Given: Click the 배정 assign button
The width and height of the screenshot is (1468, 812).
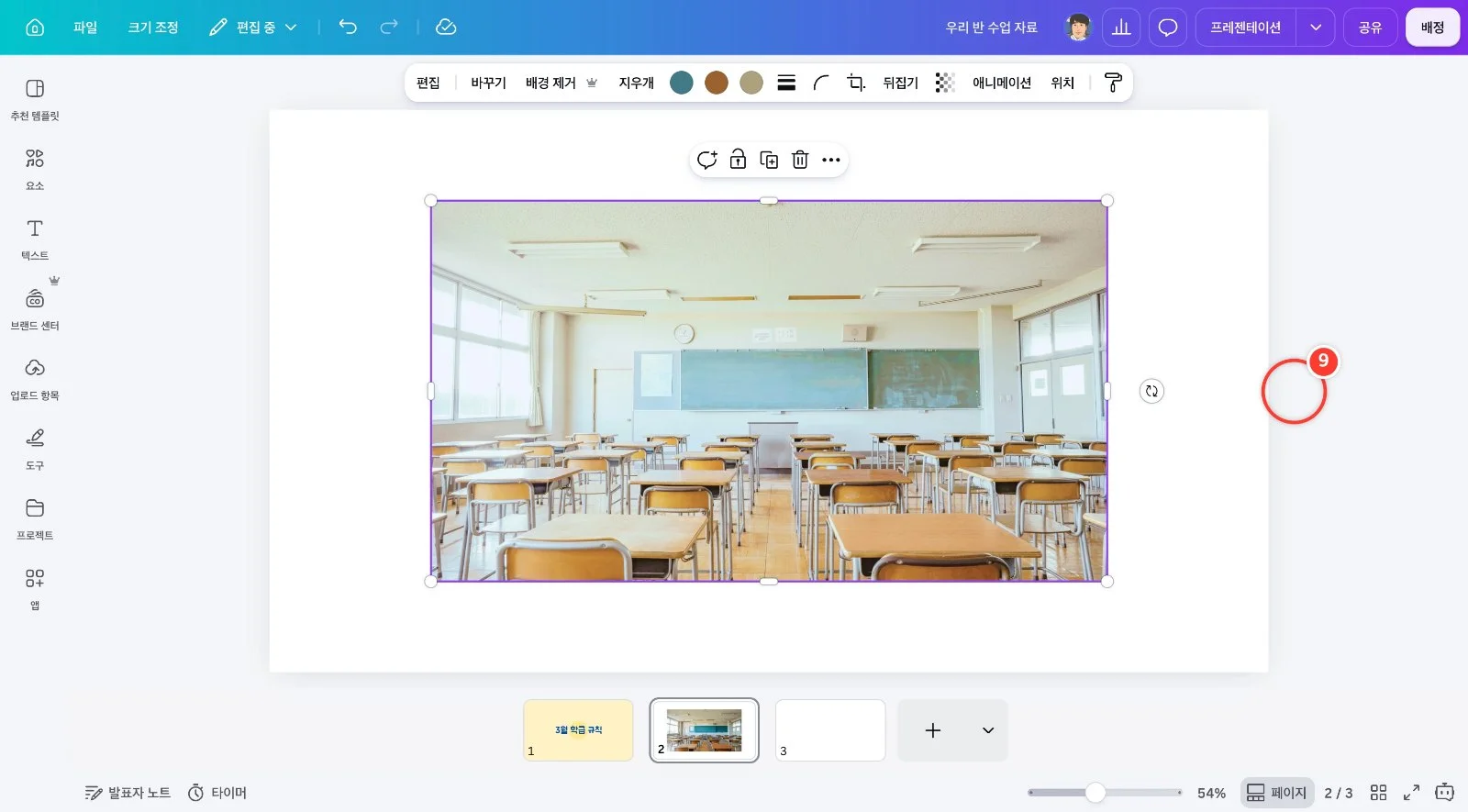Looking at the screenshot, I should point(1433,28).
